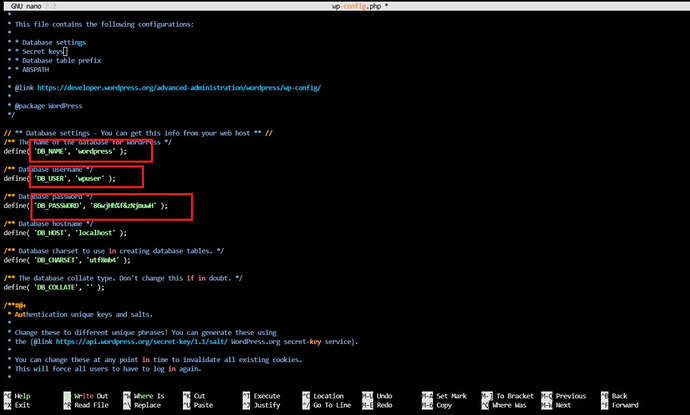Click the Exit shortcut label

point(22,405)
